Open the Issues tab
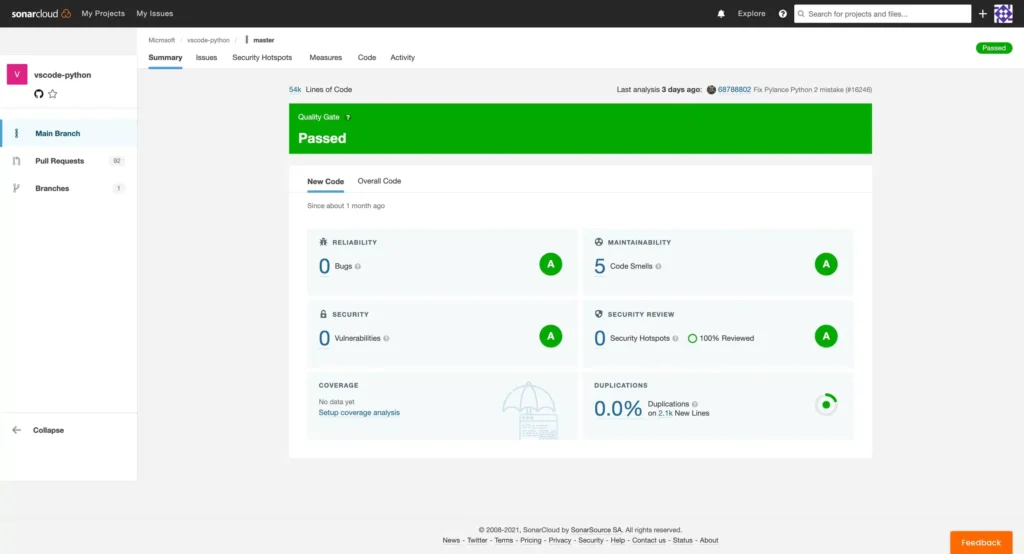 [206, 57]
